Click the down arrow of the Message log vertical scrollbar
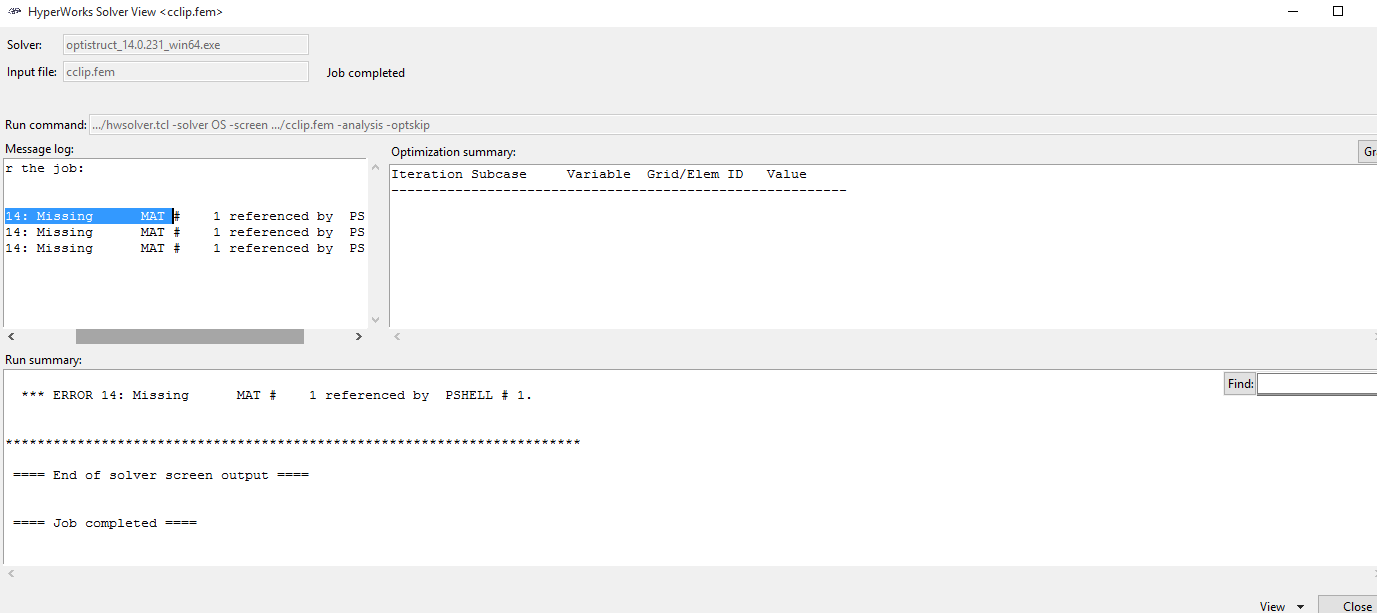The width and height of the screenshot is (1377, 613). click(x=375, y=320)
